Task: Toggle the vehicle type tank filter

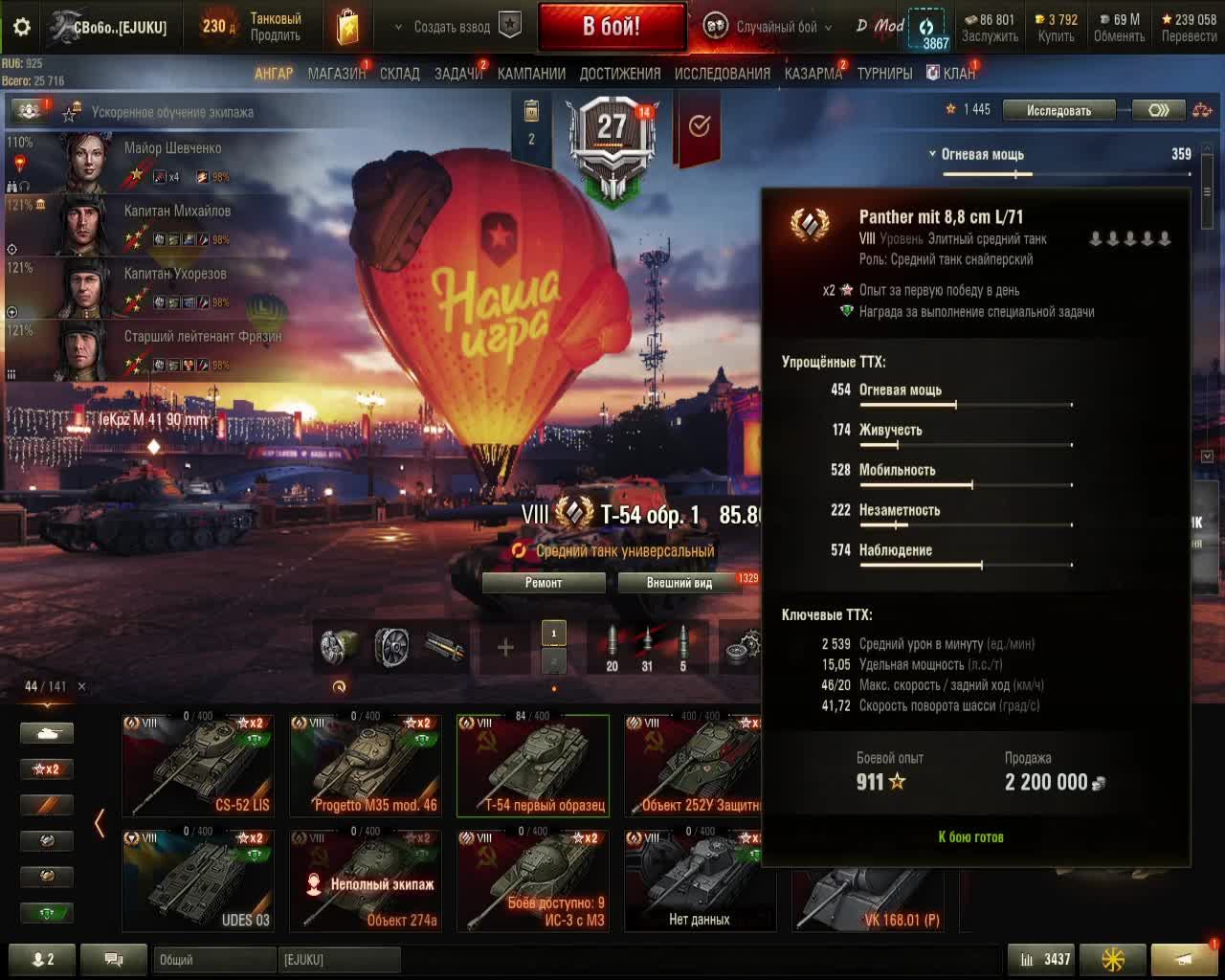Action: (47, 733)
